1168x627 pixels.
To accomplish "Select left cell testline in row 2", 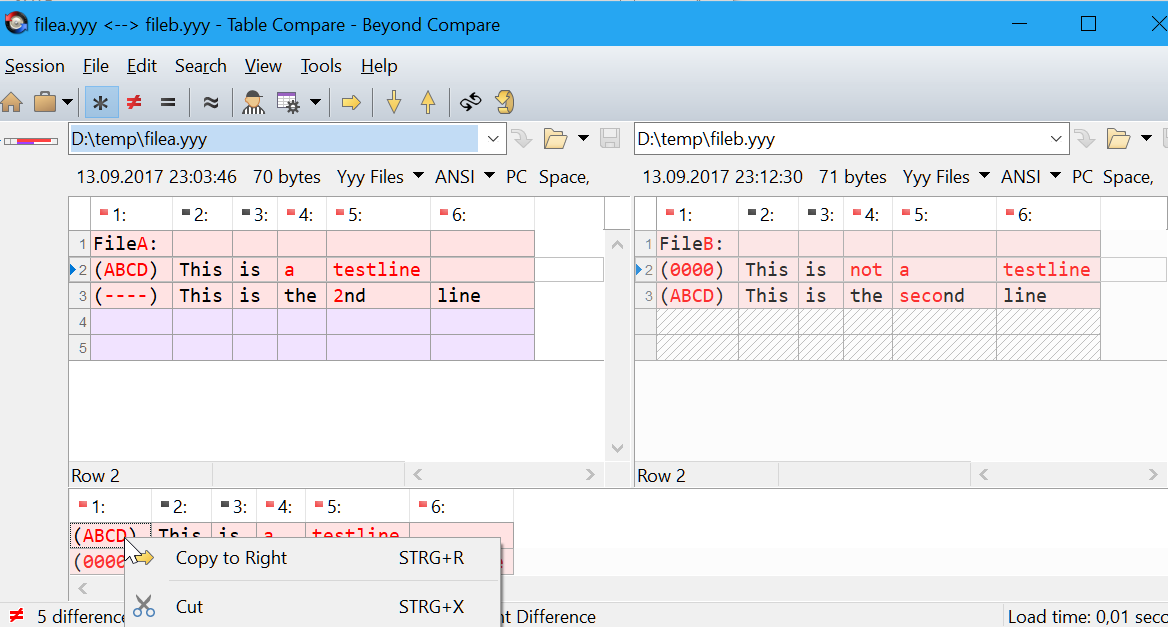I will pyautogui.click(x=378, y=270).
